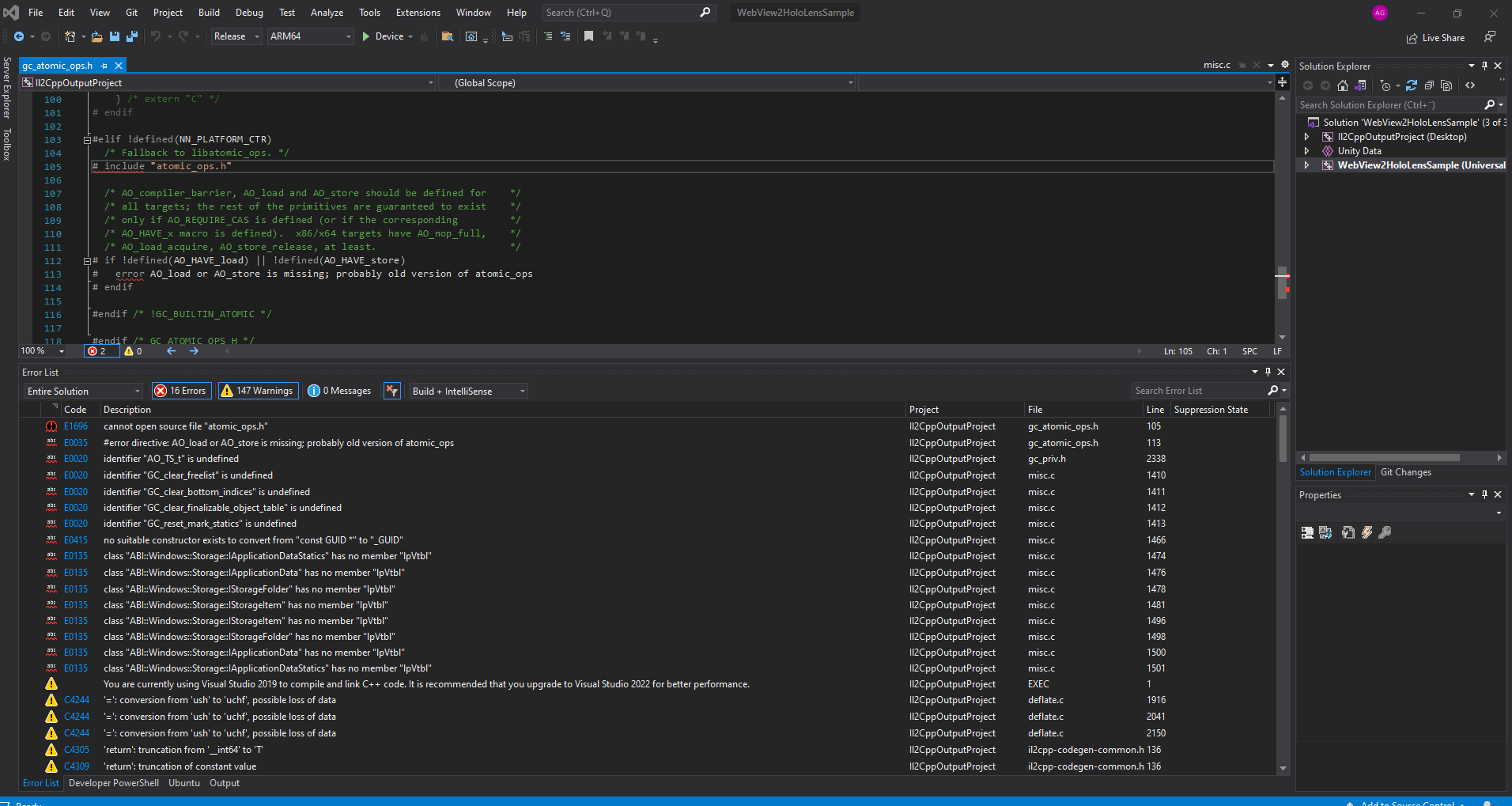Open the Build menu

point(209,13)
